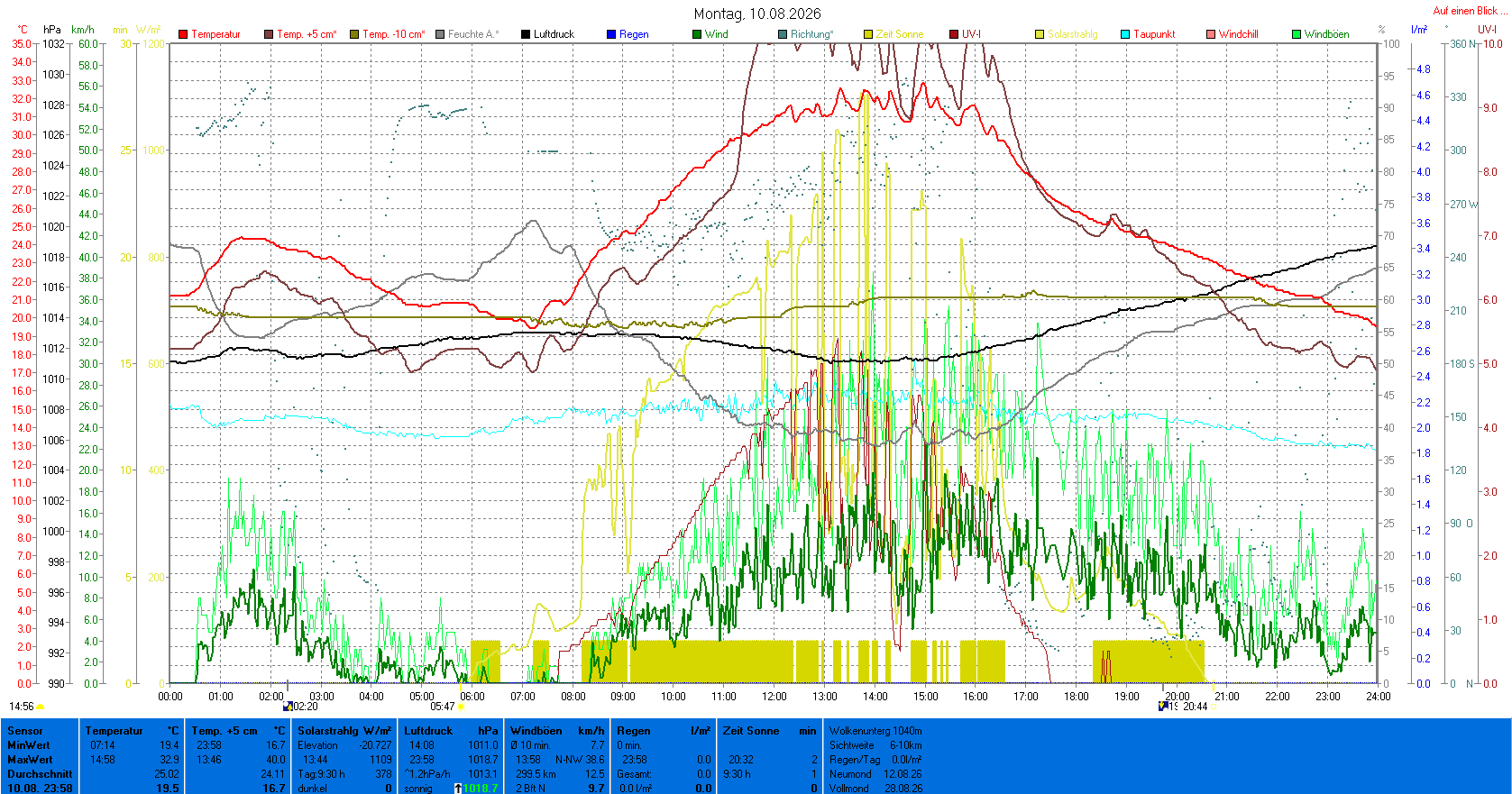The image size is (1512, 794).
Task: Click the 18:00 time axis label
Action: pos(1077,696)
